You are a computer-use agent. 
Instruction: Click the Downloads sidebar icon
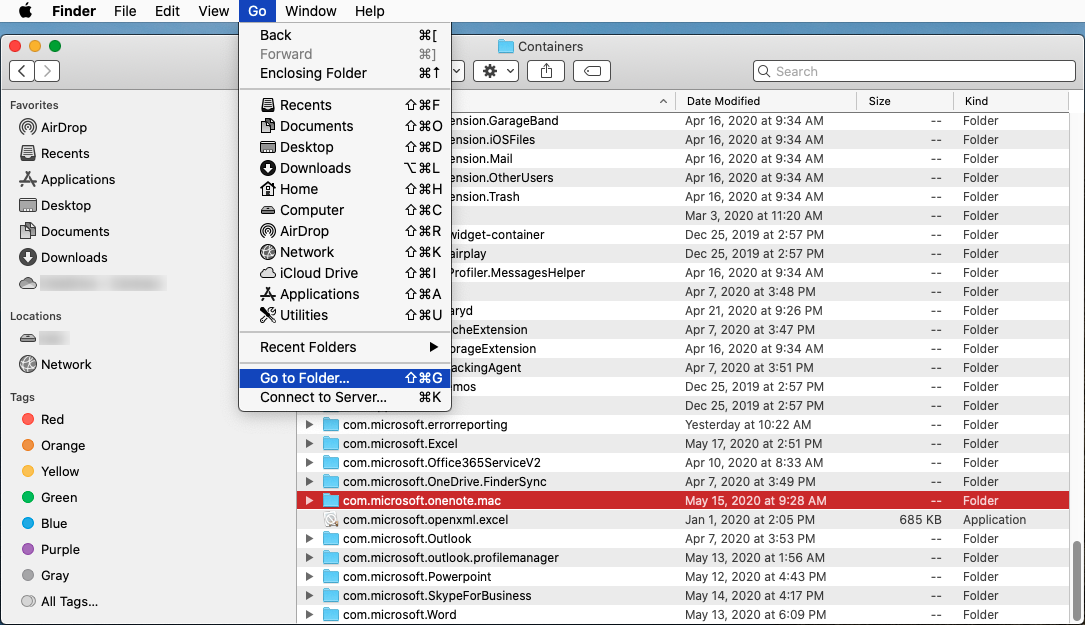pos(28,257)
